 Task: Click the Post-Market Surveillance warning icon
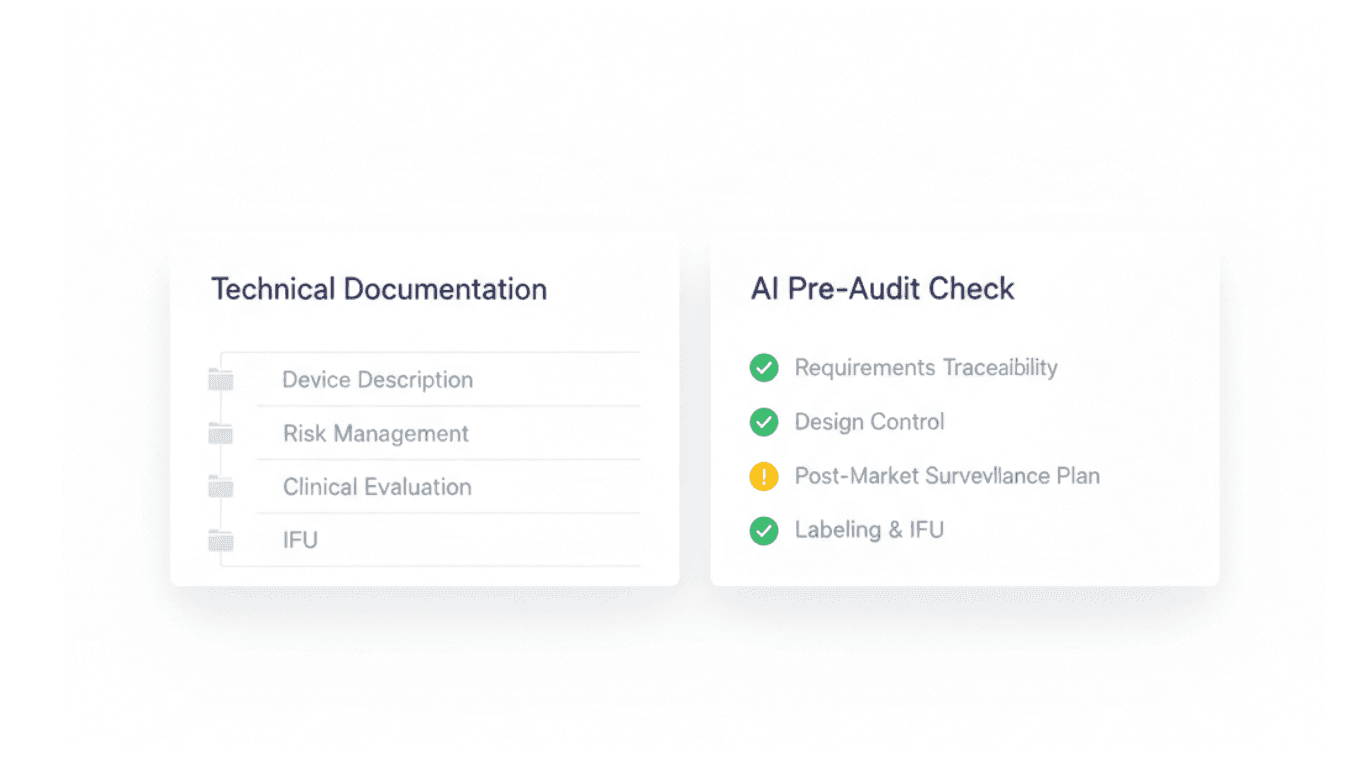[763, 477]
